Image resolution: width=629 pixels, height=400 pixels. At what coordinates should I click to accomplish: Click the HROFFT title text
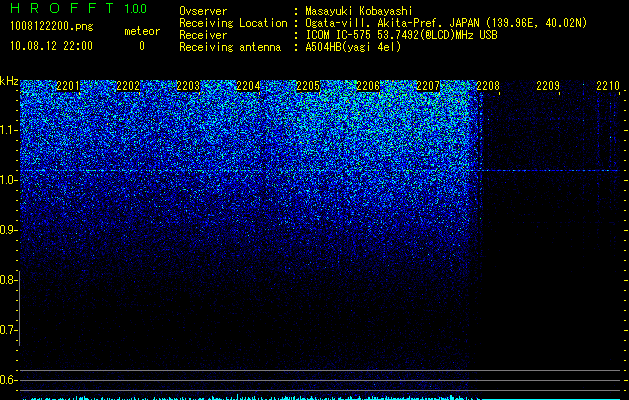[x=62, y=8]
